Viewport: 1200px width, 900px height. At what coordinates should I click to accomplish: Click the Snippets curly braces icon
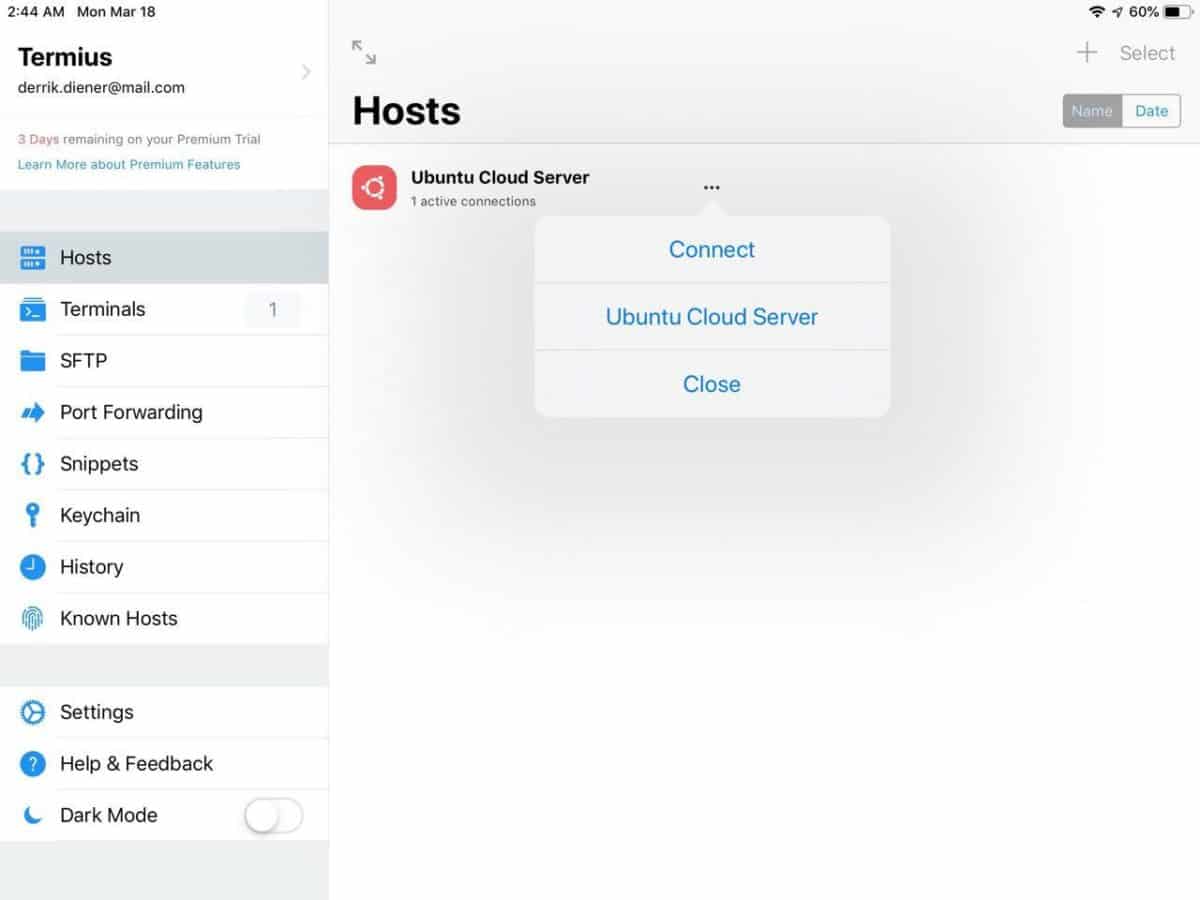tap(33, 464)
